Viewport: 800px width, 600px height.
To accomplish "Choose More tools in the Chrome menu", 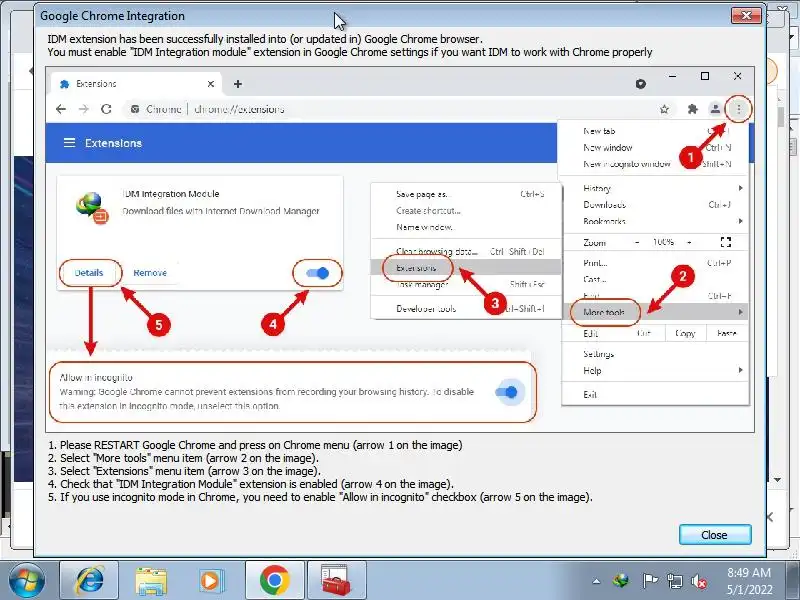I will click(x=656, y=312).
